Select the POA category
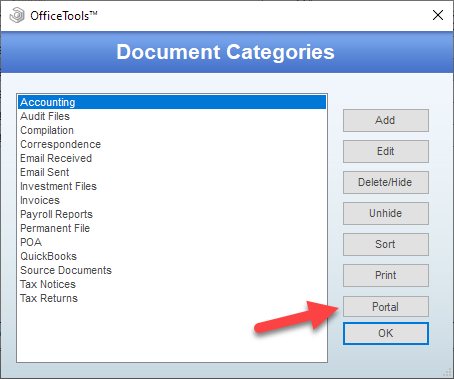The width and height of the screenshot is (454, 379). tap(172, 242)
